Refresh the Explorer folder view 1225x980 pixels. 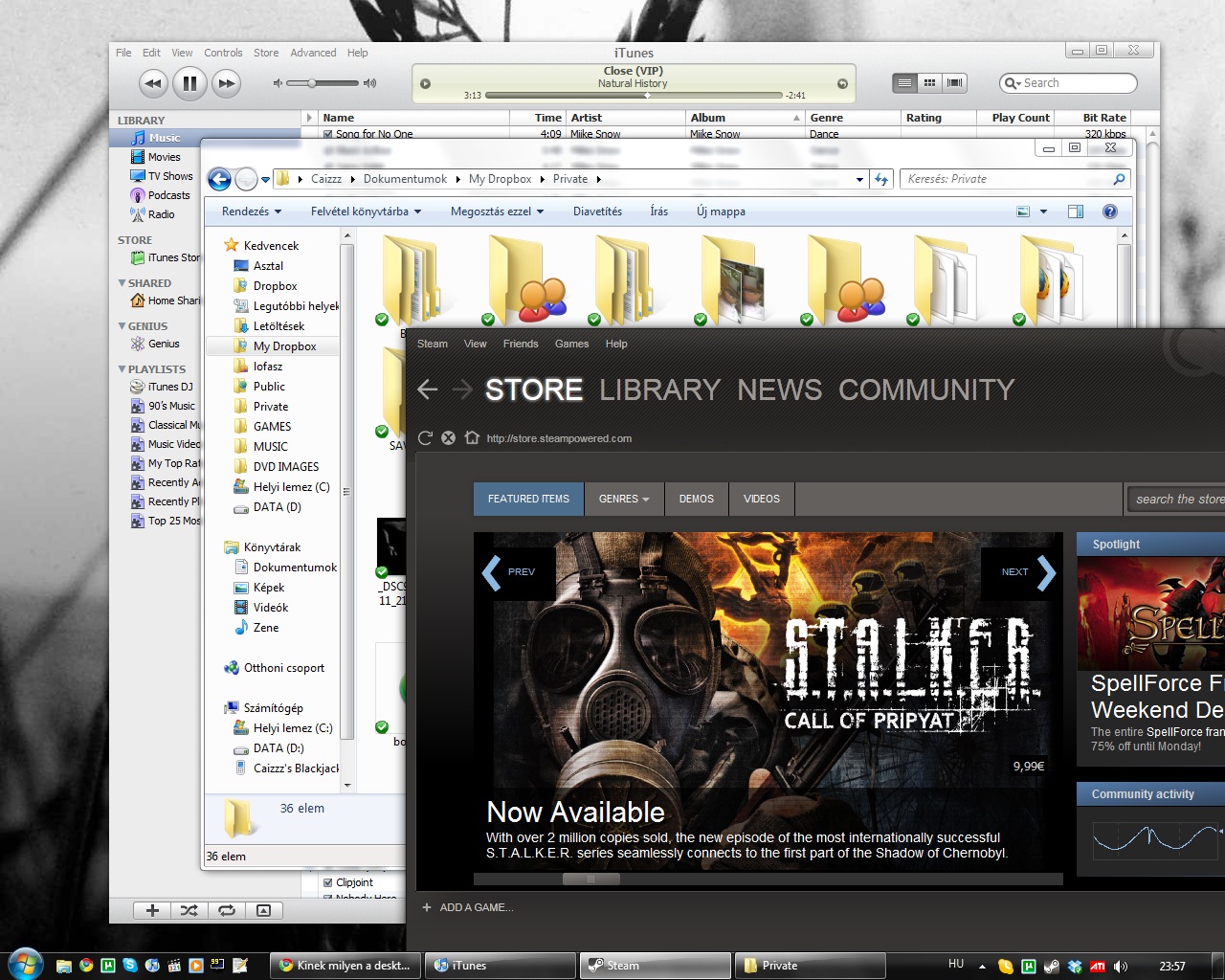(x=881, y=179)
